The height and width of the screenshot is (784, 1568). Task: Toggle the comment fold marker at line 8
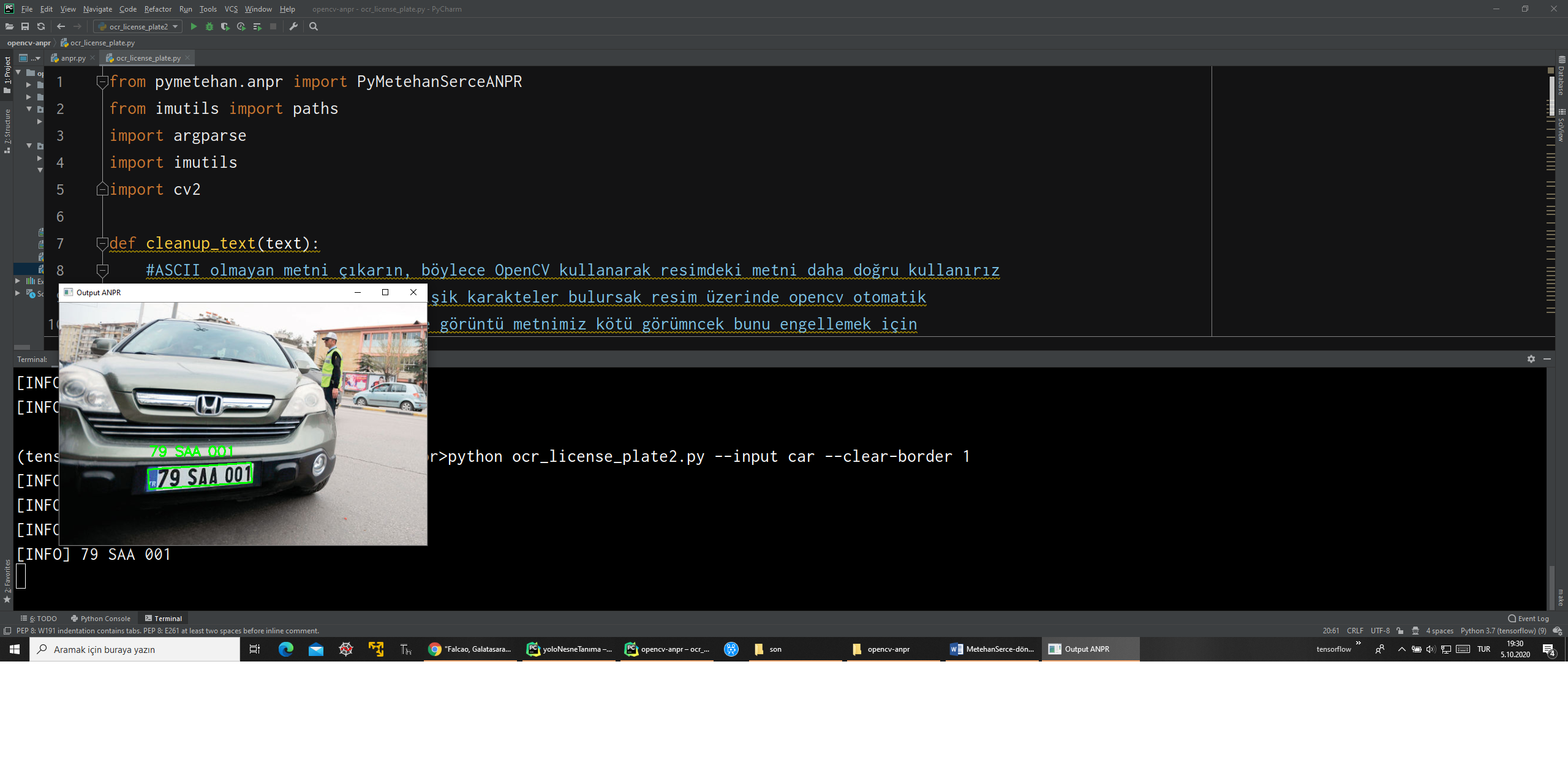102,270
